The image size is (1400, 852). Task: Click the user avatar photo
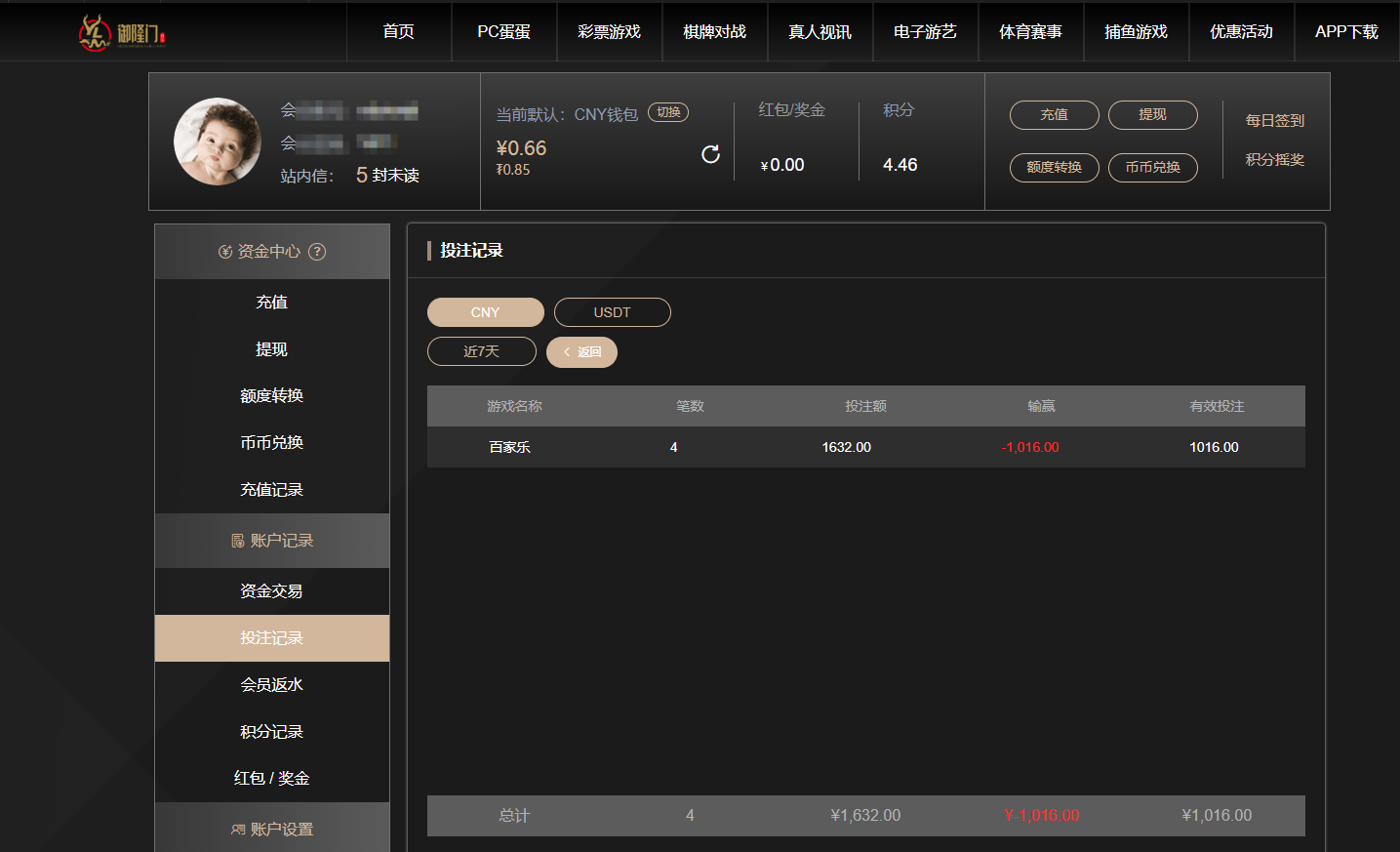tap(218, 142)
